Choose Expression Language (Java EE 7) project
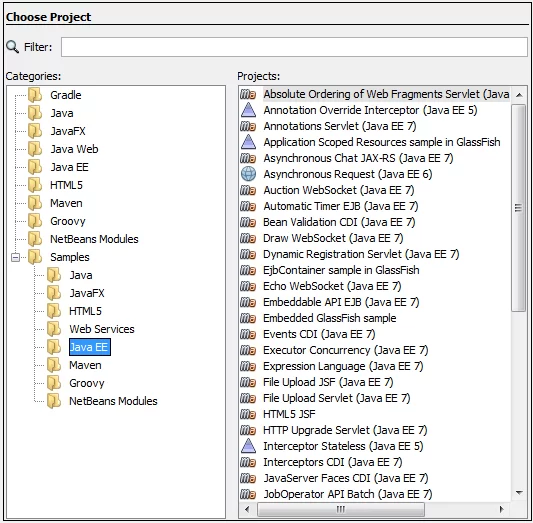This screenshot has height=523, width=533. click(x=343, y=366)
